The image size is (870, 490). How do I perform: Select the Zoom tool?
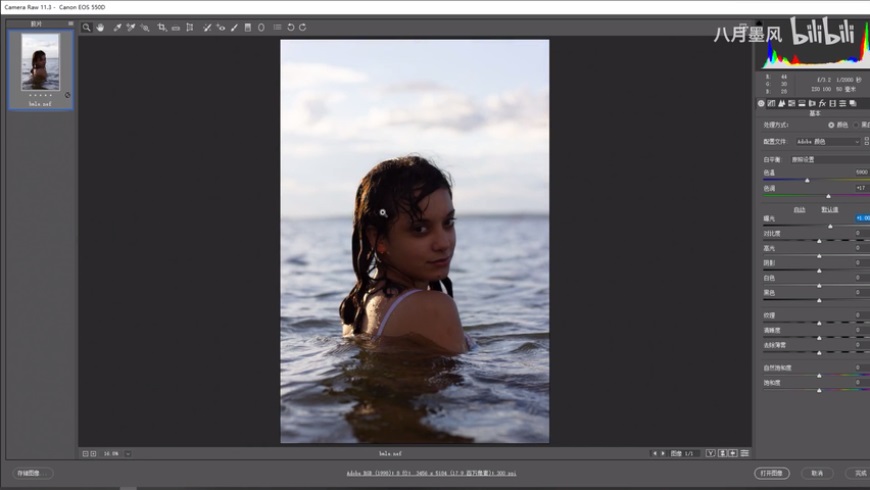click(87, 27)
